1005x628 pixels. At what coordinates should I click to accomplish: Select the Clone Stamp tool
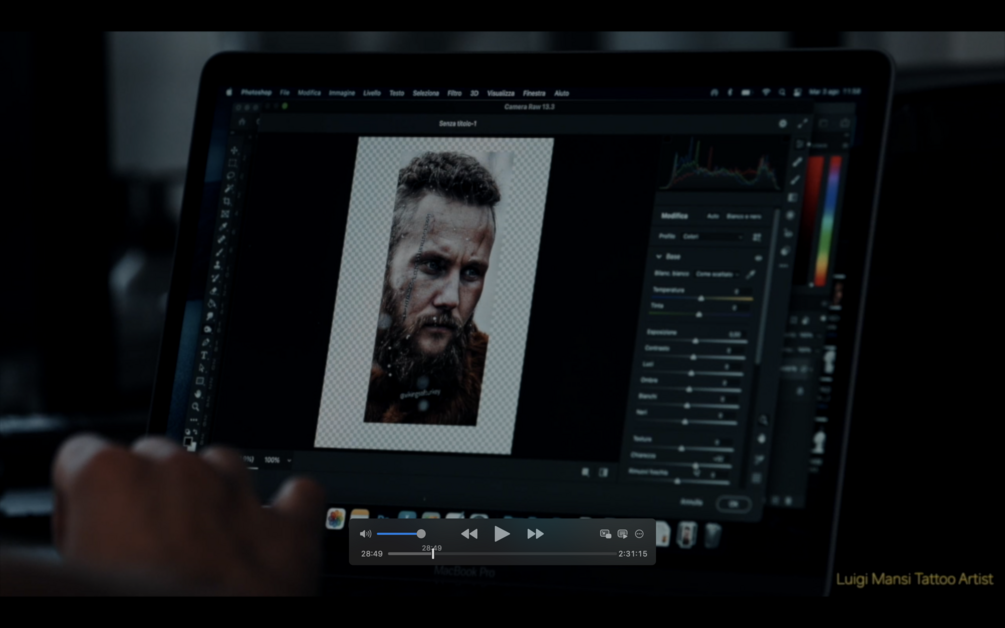pos(217,265)
